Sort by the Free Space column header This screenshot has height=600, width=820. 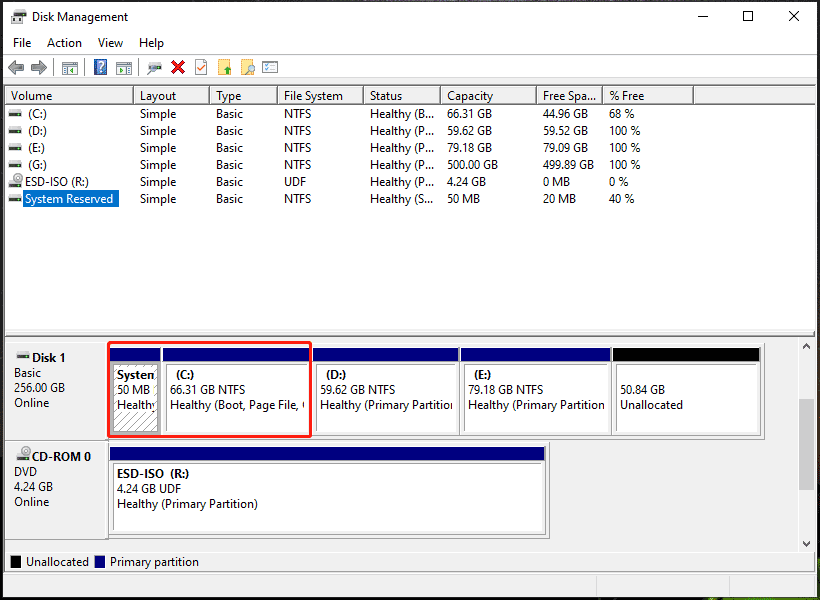[x=570, y=96]
